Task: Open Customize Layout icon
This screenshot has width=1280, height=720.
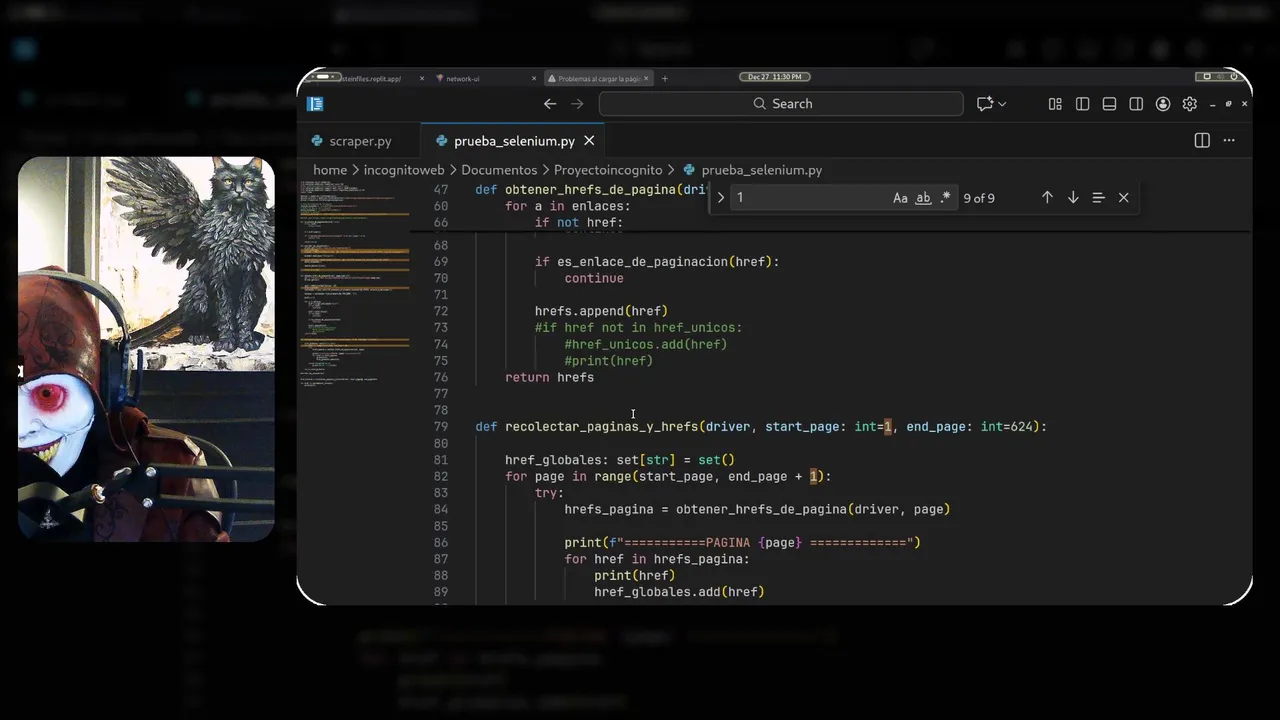Action: (1055, 104)
